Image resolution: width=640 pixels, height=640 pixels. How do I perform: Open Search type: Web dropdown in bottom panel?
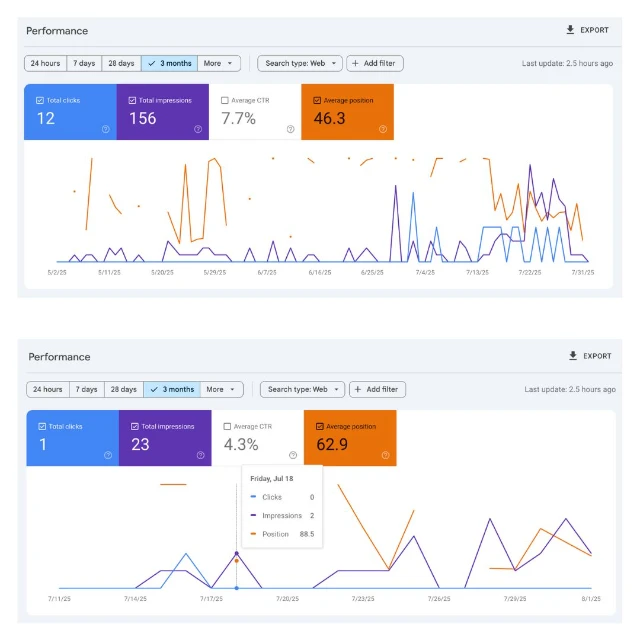click(302, 389)
